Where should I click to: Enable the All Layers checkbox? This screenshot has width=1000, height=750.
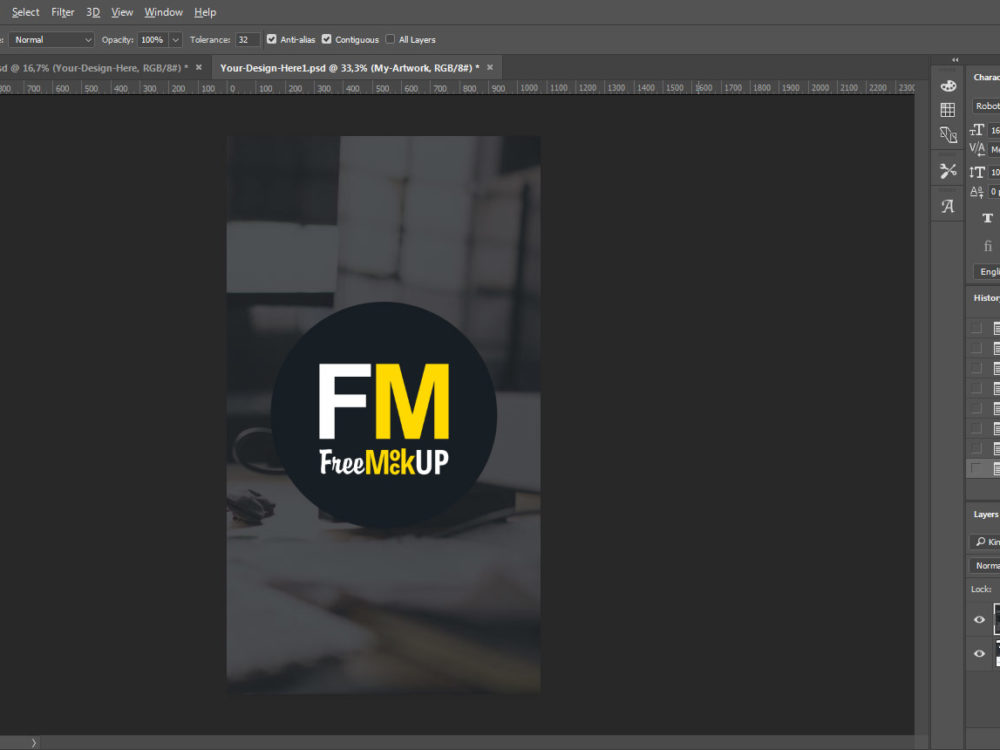tap(390, 39)
